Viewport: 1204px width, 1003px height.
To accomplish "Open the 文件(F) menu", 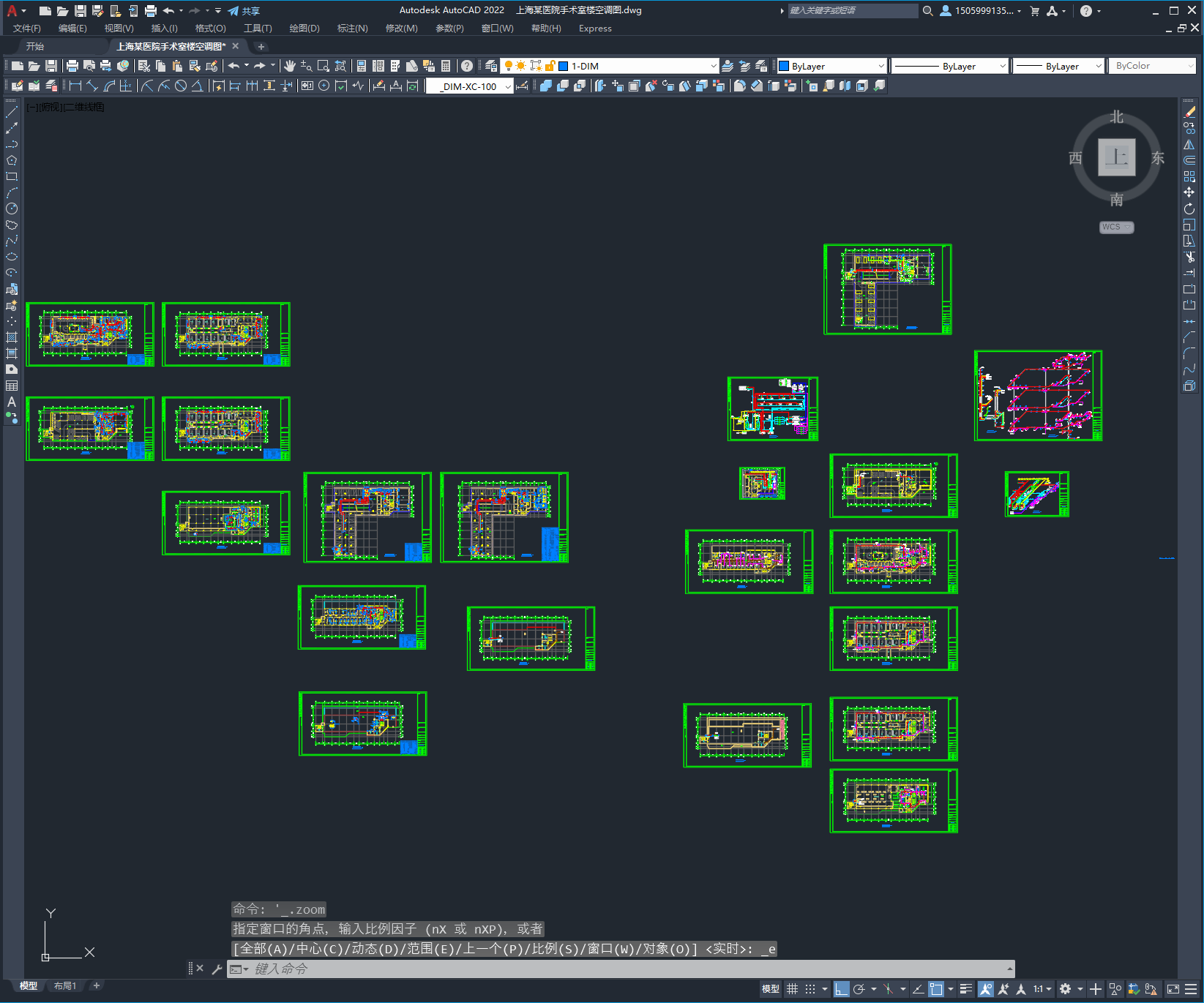I will pos(27,29).
